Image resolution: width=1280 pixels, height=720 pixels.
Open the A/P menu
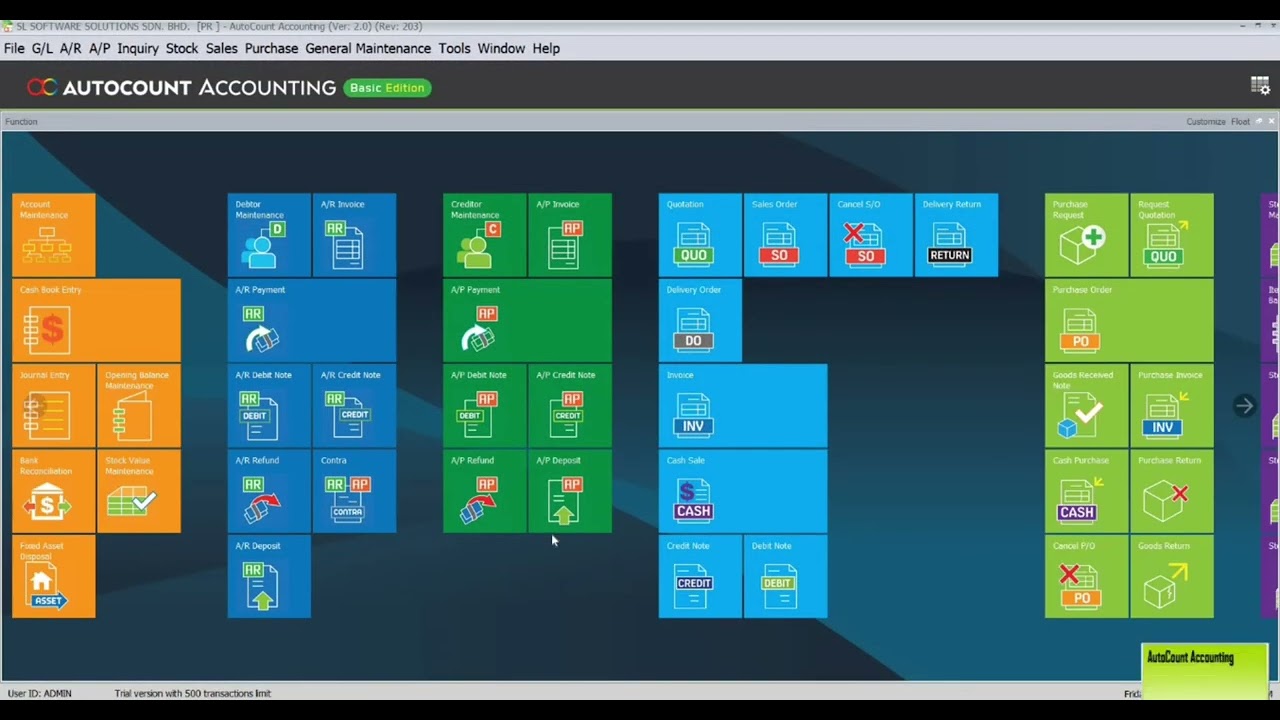pos(99,48)
